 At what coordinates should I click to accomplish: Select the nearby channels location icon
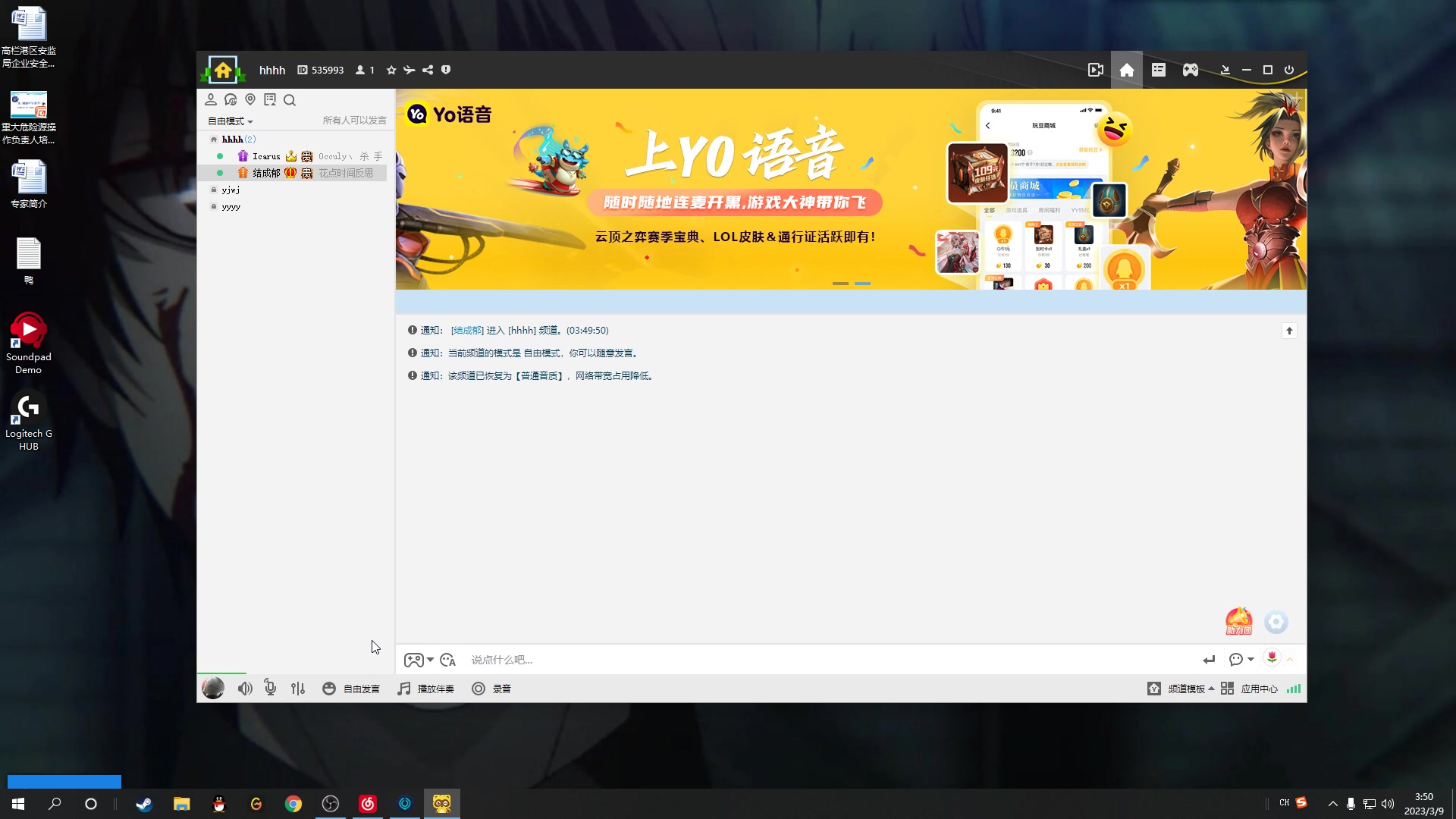point(250,99)
